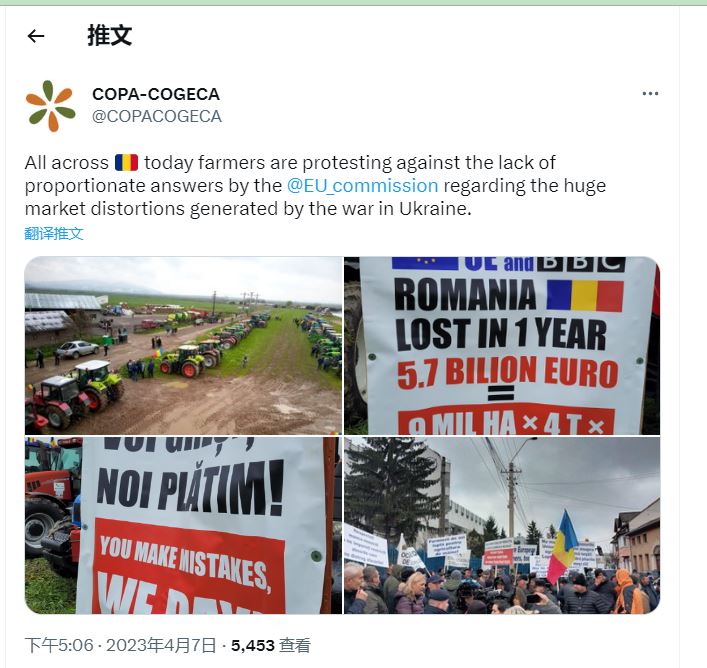The height and width of the screenshot is (668, 707).
Task: Open the aerial tractors field photo
Action: point(184,346)
